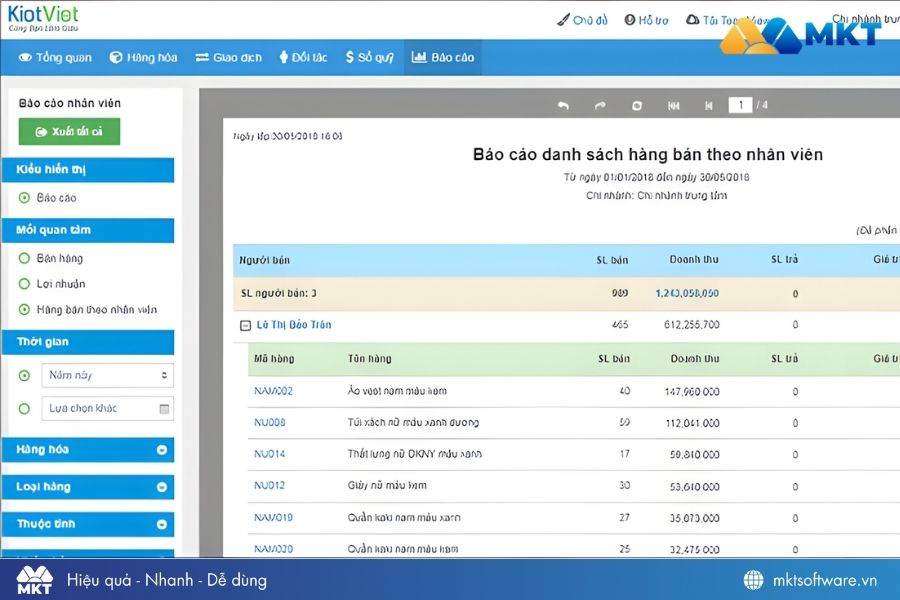Open the Giao dịch menu
The width and height of the screenshot is (900, 600).
pyautogui.click(x=228, y=57)
